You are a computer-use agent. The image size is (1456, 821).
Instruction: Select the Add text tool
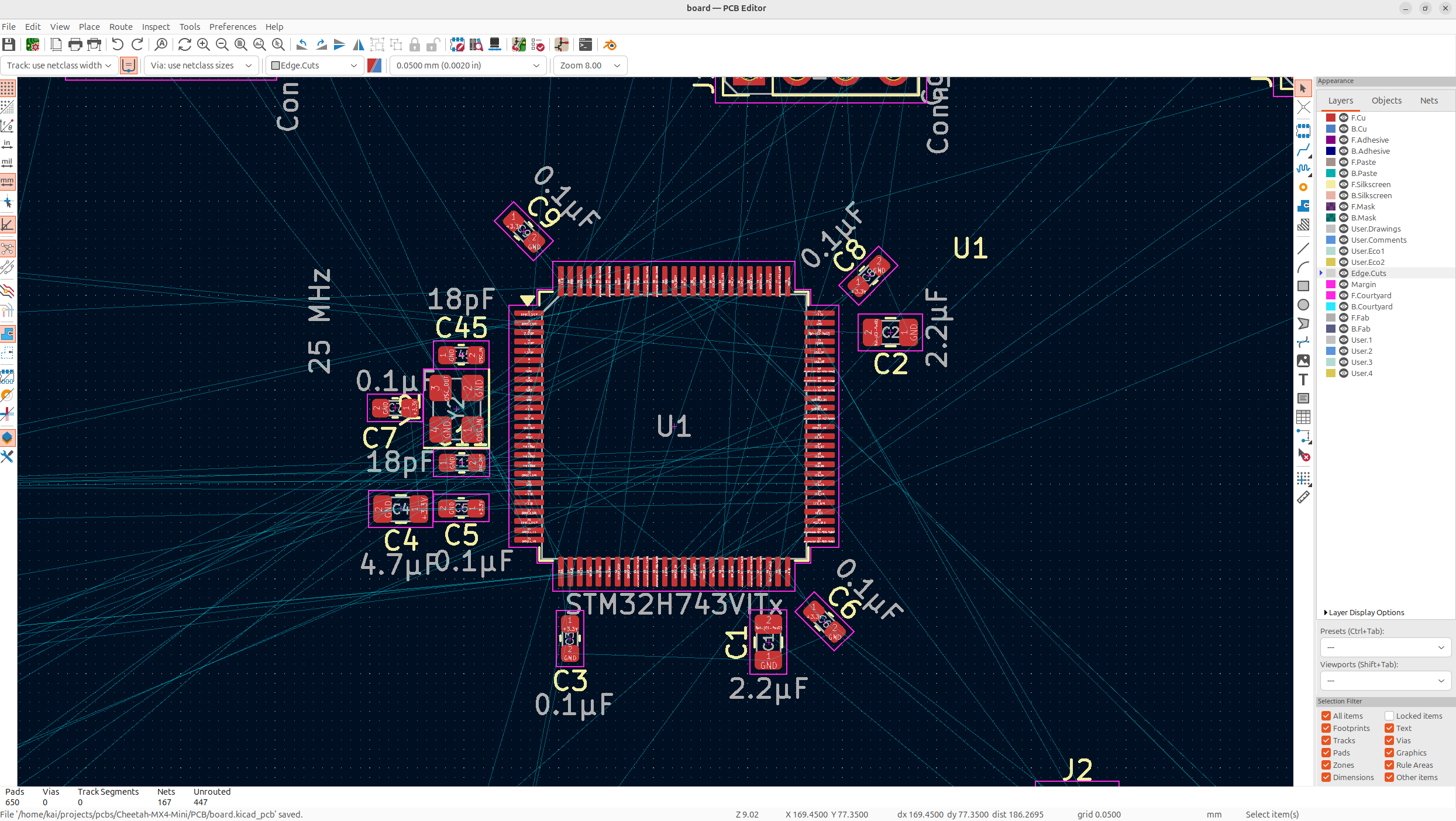pyautogui.click(x=1303, y=380)
